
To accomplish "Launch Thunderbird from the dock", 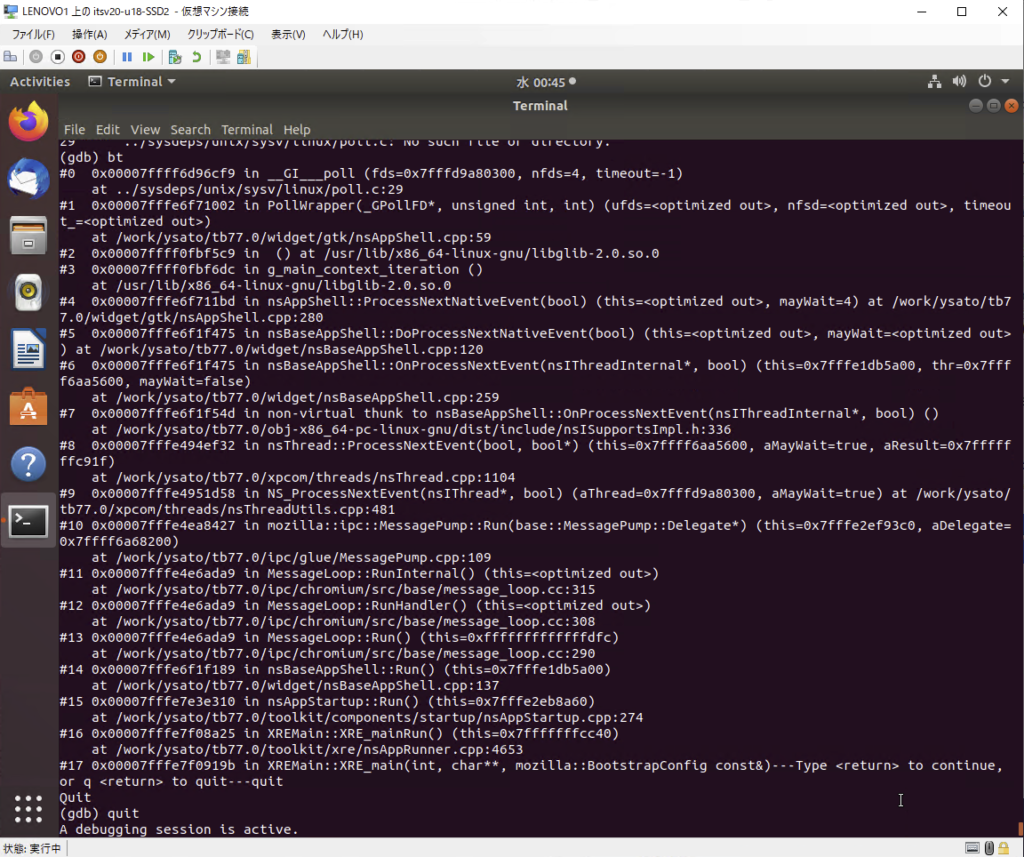I will [28, 179].
